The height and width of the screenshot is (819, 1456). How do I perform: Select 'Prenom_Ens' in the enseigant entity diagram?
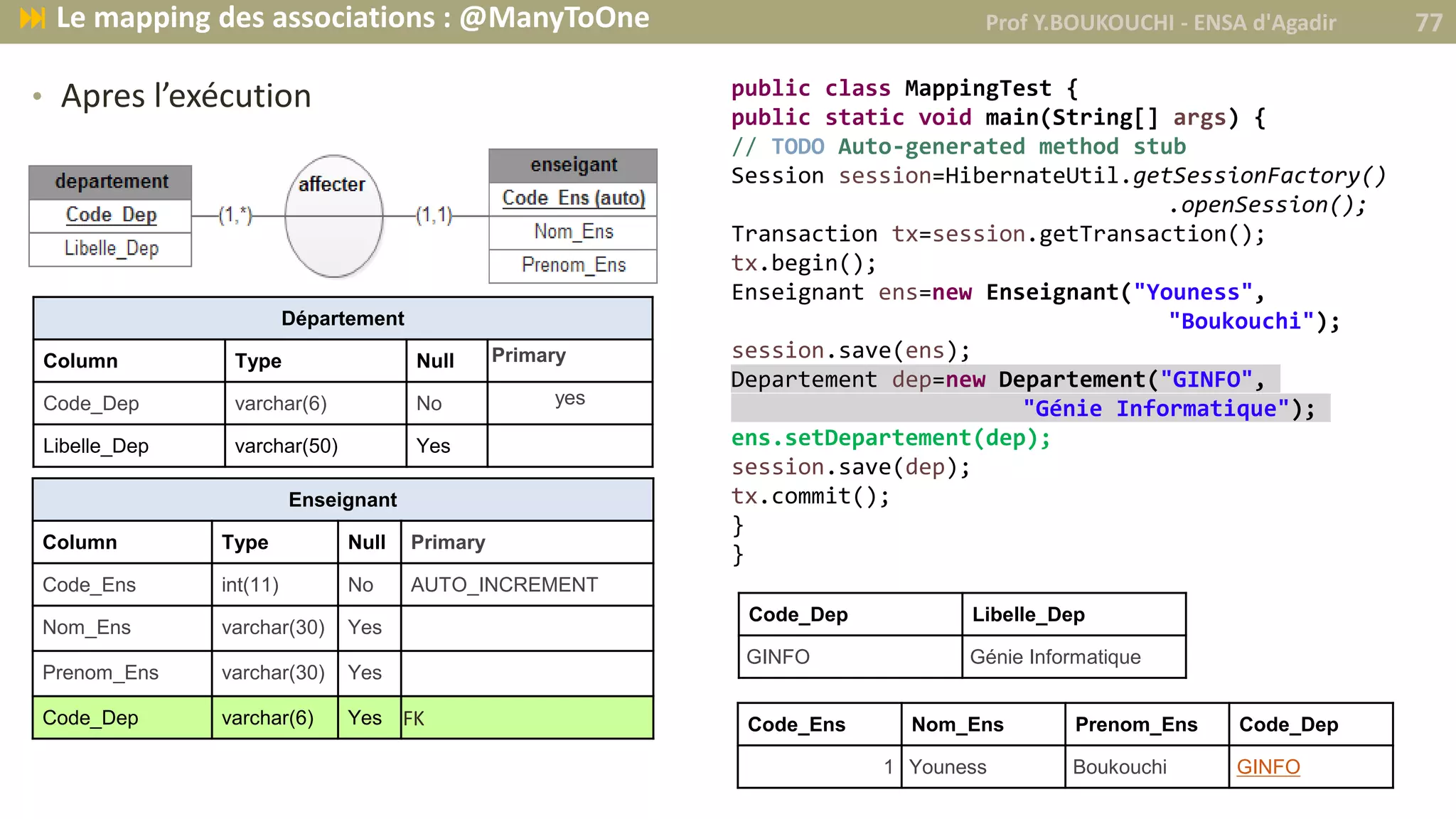573,265
